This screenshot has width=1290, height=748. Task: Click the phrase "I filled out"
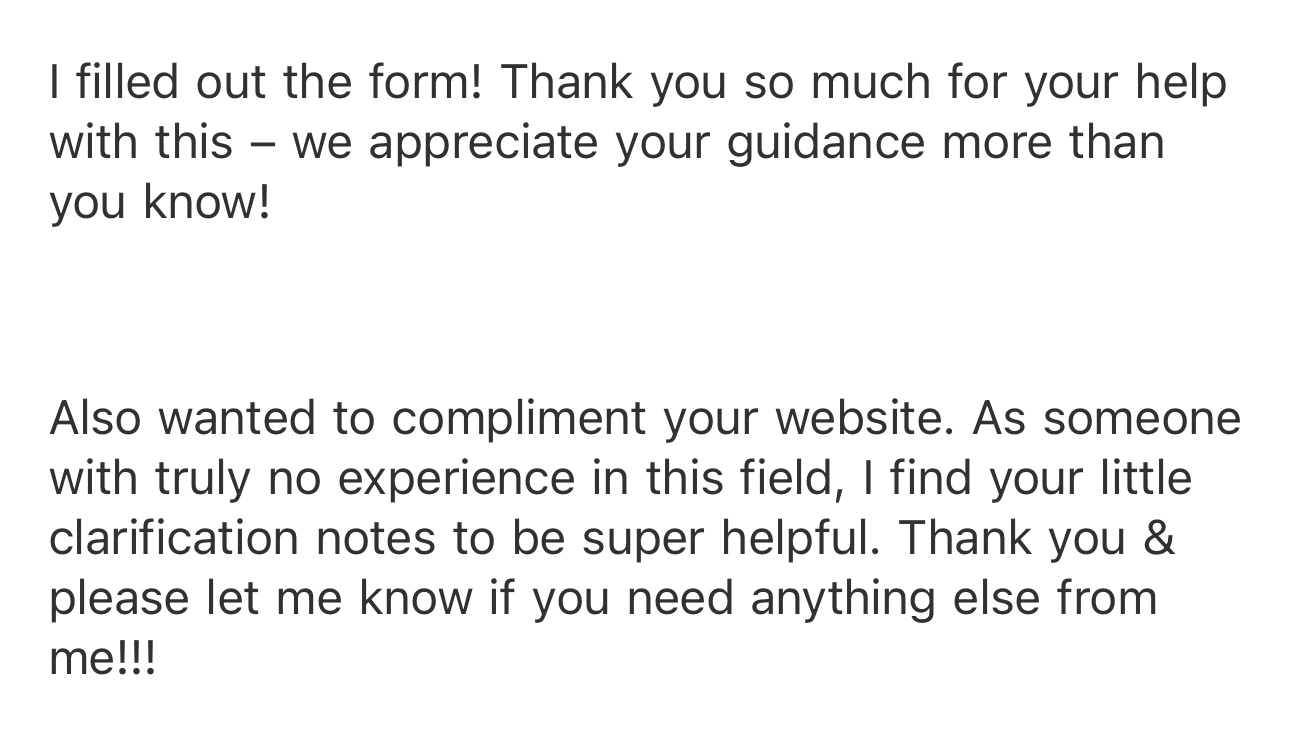point(157,82)
